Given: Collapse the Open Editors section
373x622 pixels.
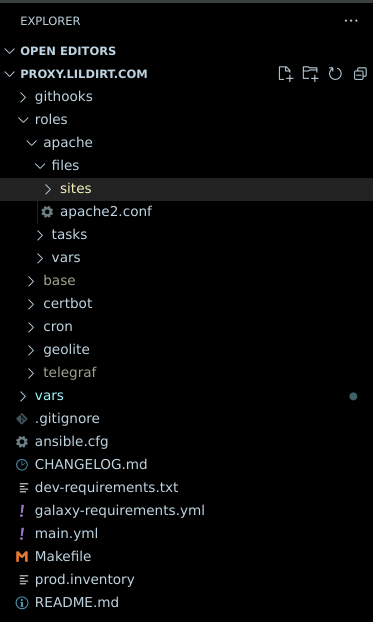Looking at the screenshot, I should [x=10, y=51].
